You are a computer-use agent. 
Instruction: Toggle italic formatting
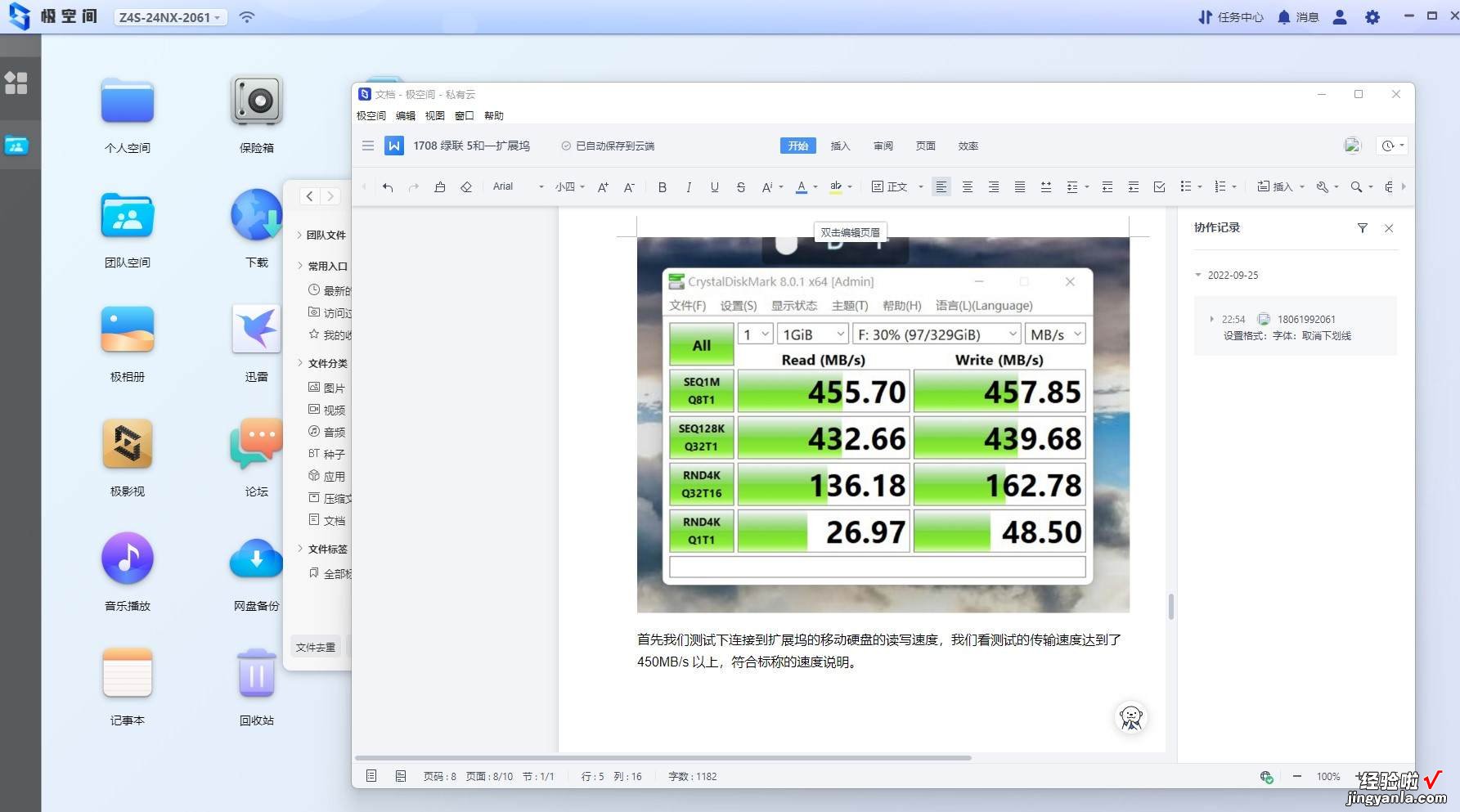[x=689, y=187]
